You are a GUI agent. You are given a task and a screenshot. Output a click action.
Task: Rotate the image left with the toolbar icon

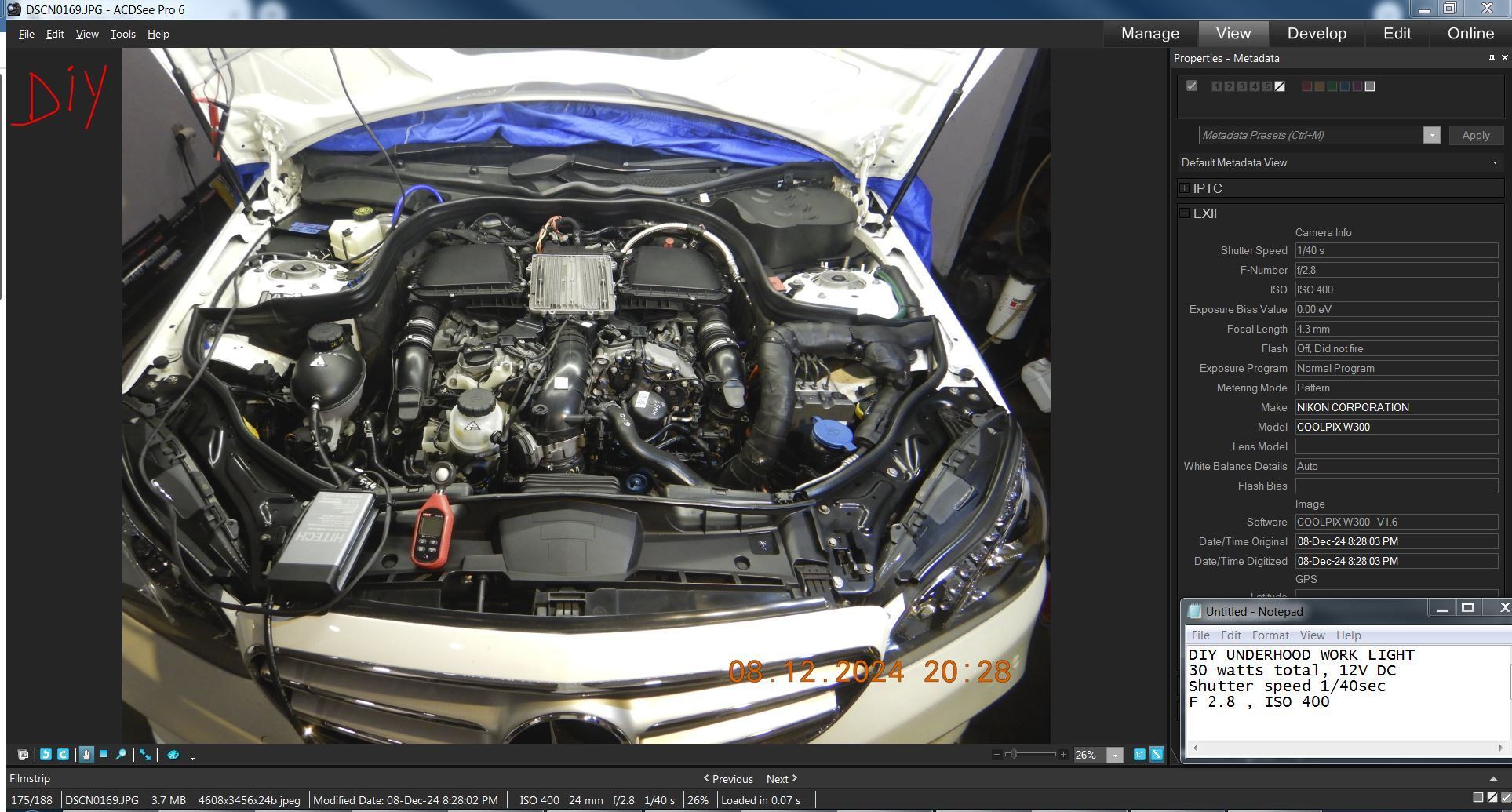point(46,755)
